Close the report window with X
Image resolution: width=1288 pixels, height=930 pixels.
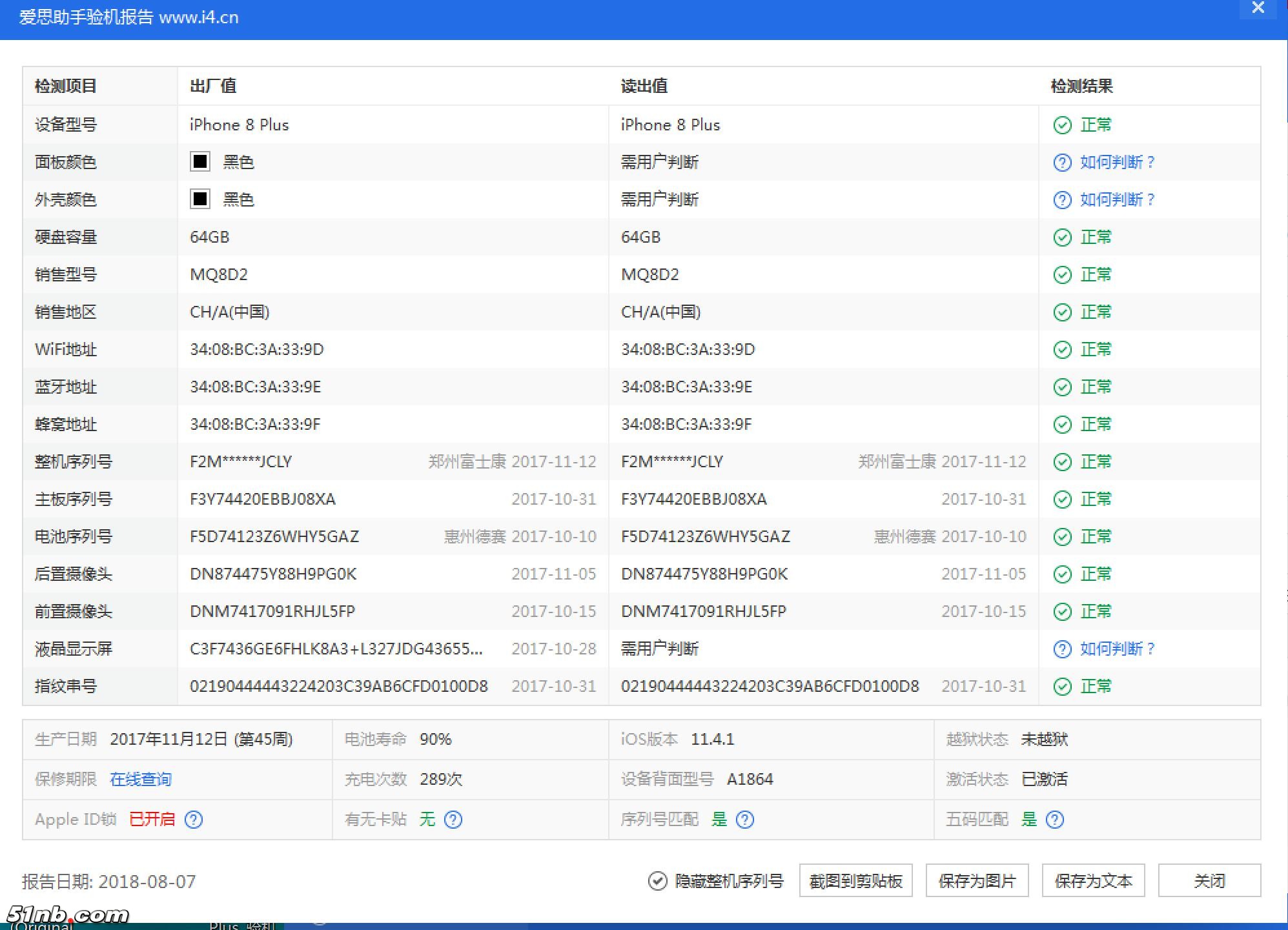click(1258, 8)
